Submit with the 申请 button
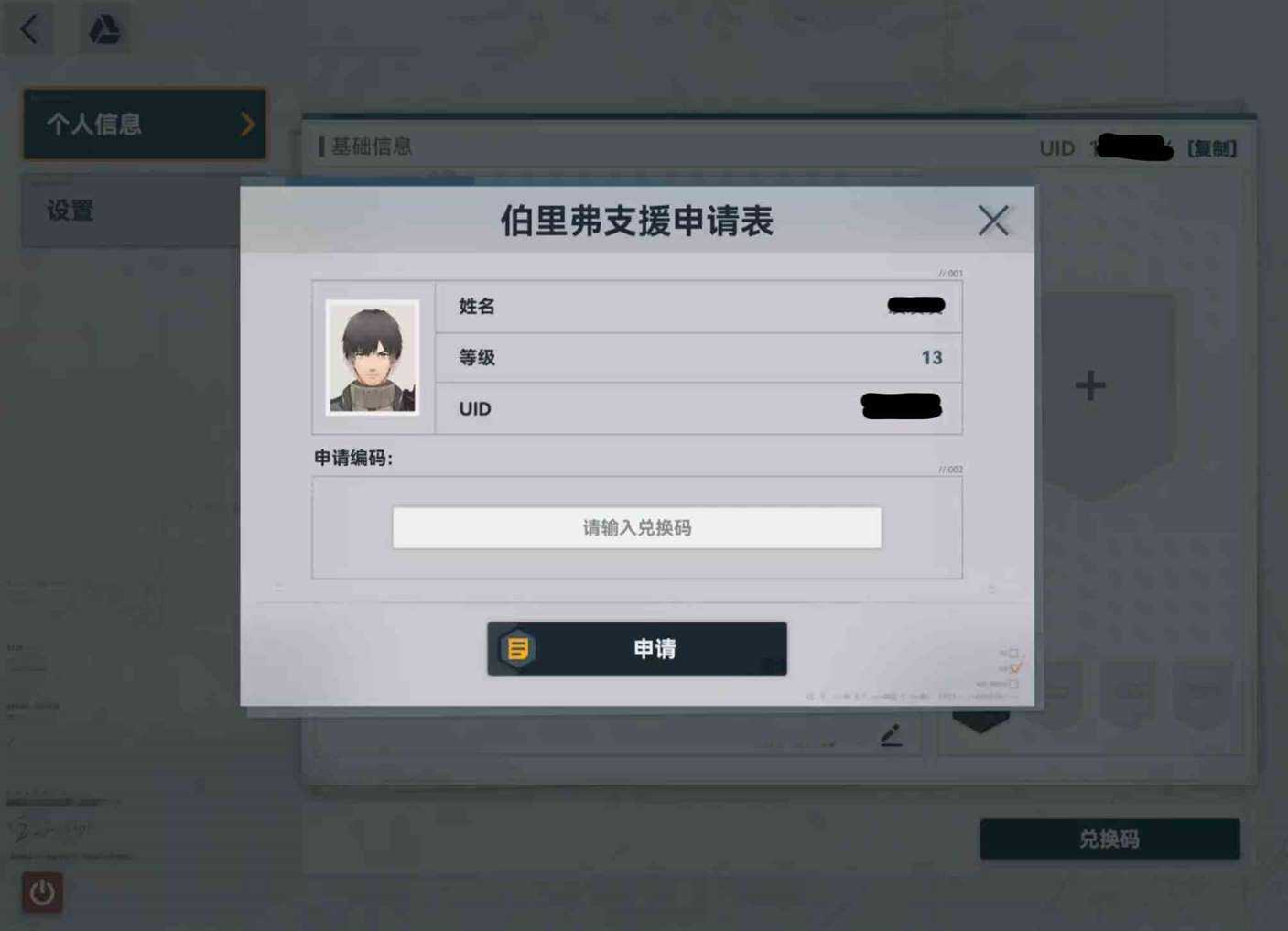1288x931 pixels. pyautogui.click(x=637, y=649)
